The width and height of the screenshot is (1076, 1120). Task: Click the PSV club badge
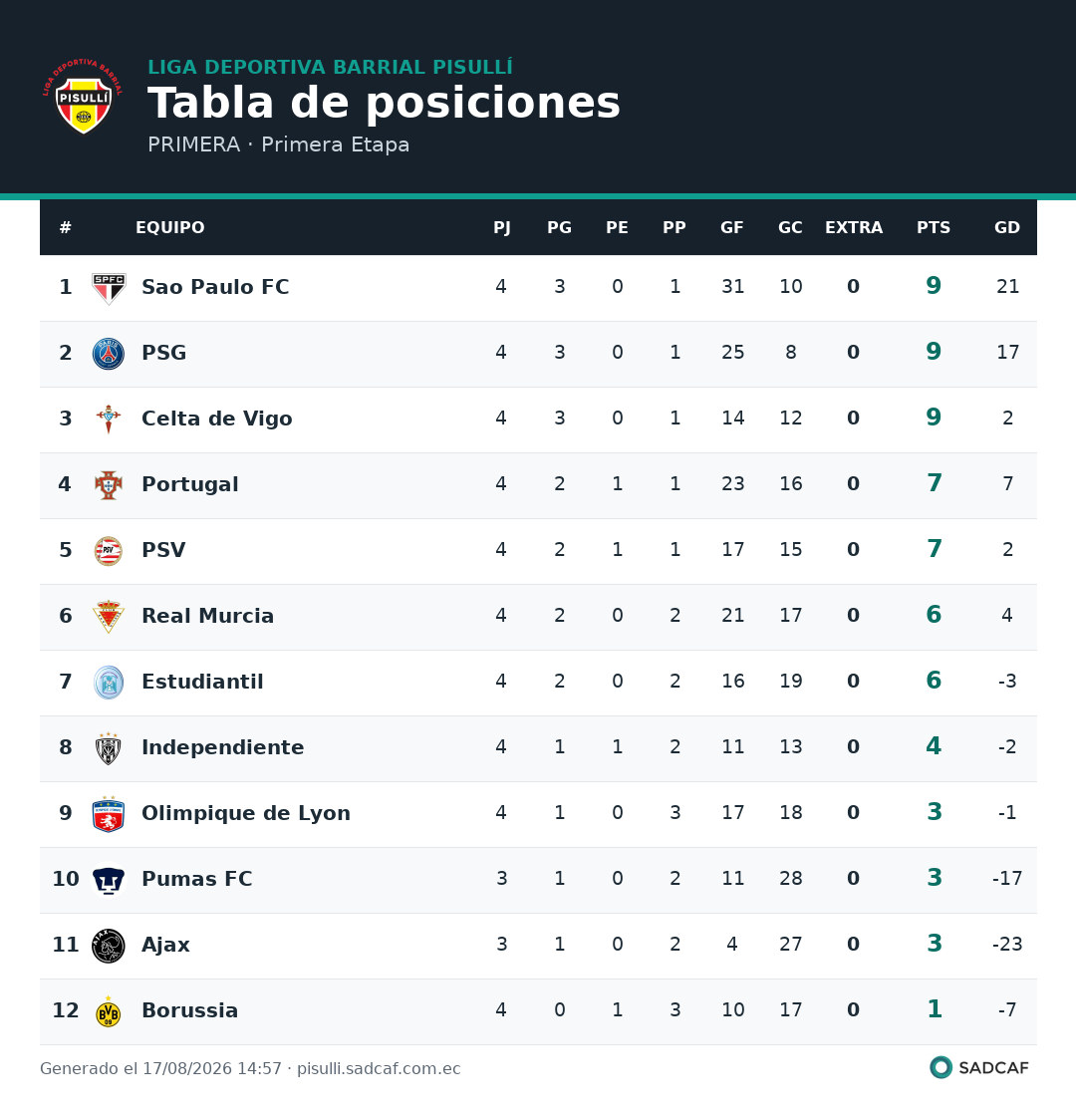109,551
